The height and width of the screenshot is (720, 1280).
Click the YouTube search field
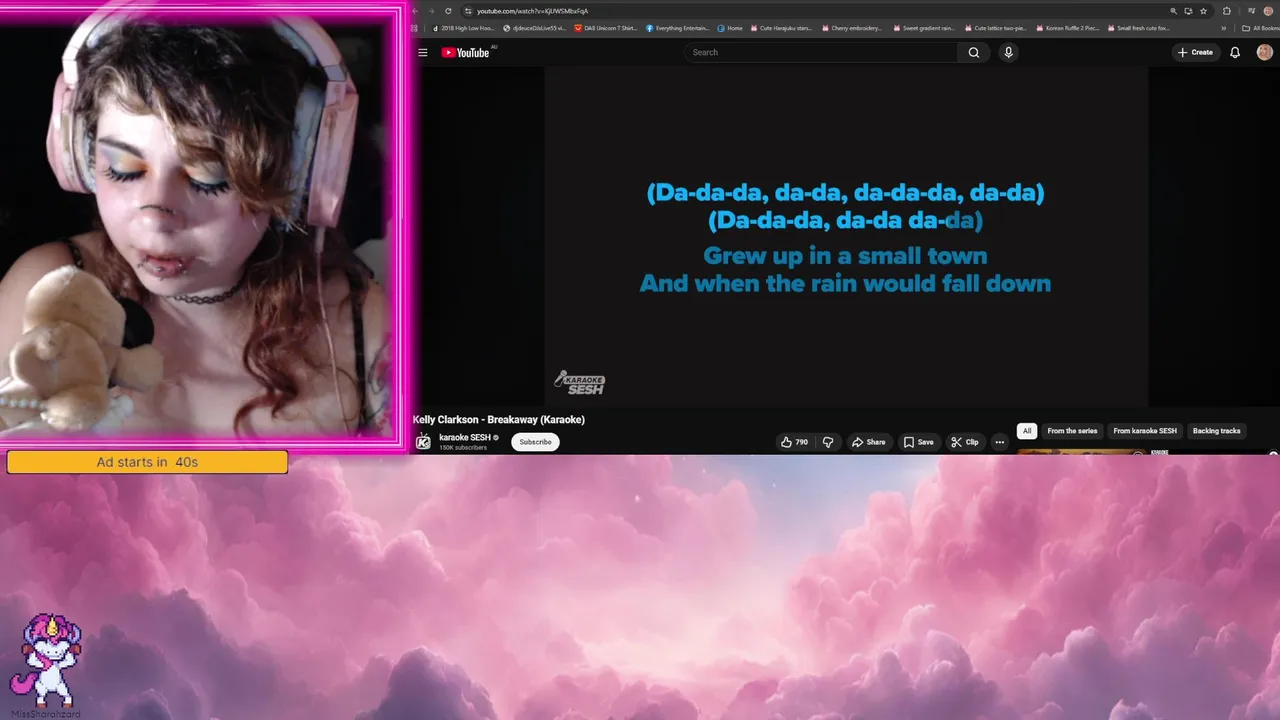[x=822, y=52]
